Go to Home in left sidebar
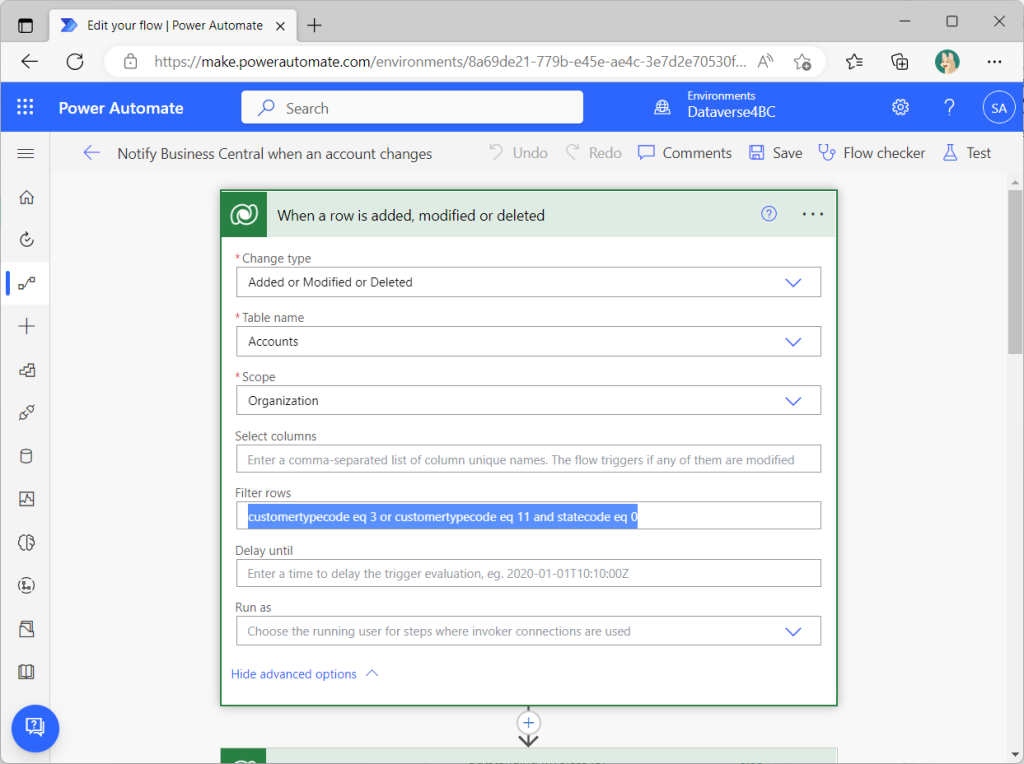Screen dimensions: 1024x764 click(x=27, y=197)
